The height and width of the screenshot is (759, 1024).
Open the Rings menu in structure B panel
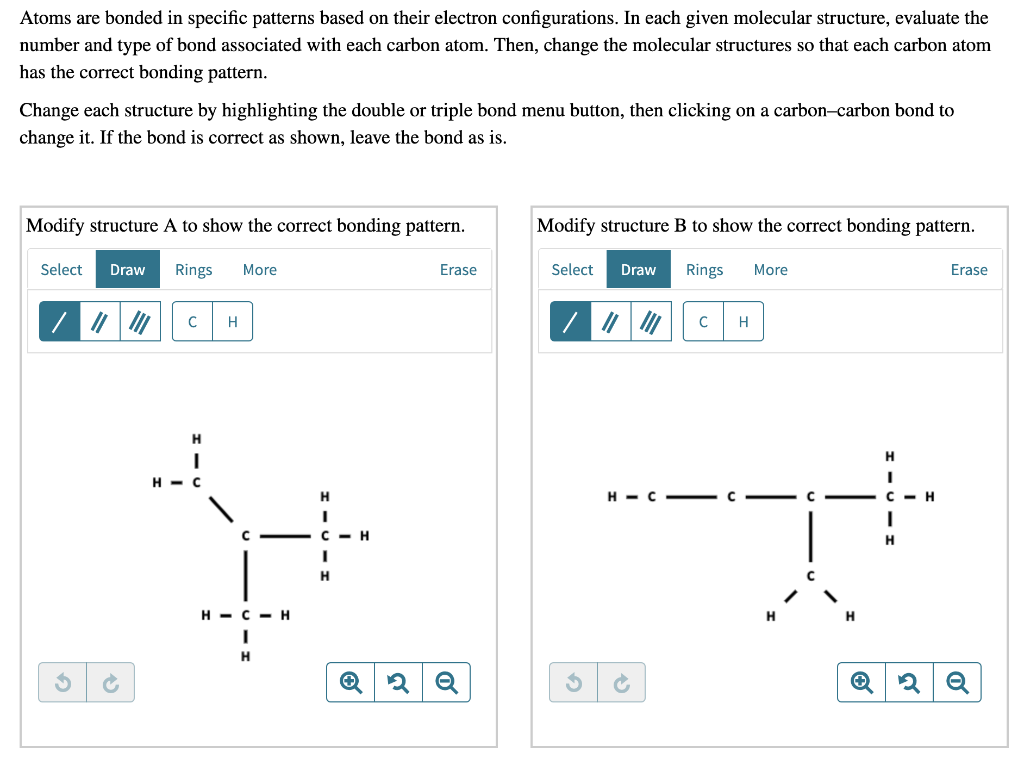704,269
